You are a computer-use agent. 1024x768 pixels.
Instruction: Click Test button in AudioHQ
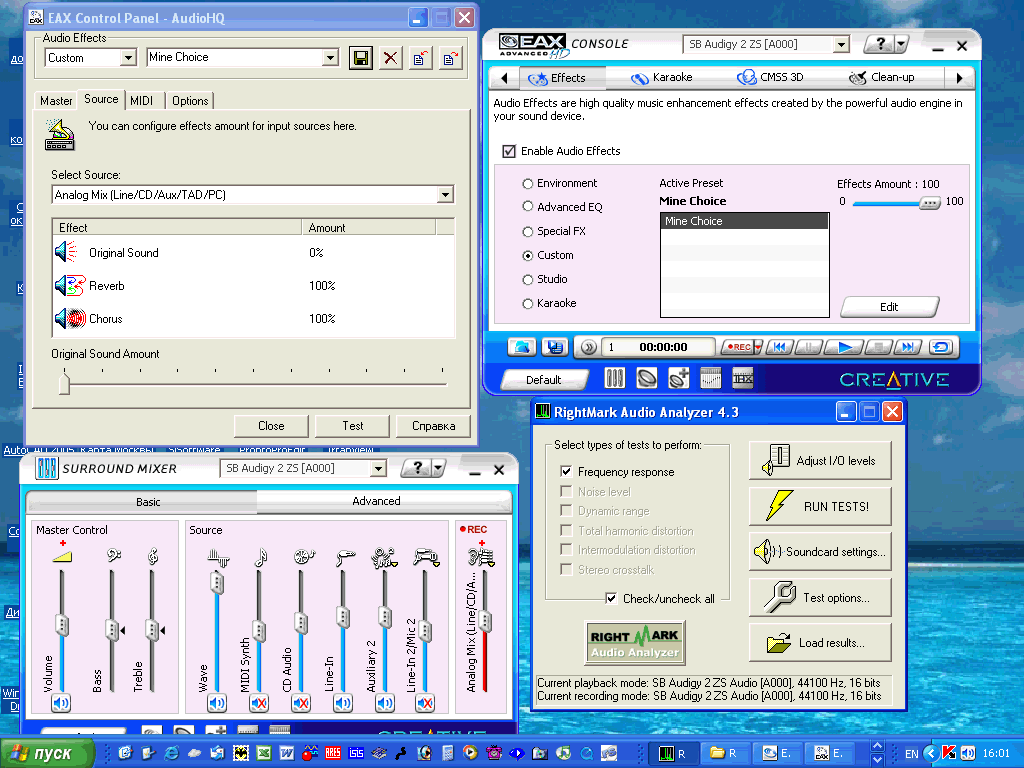(353, 426)
